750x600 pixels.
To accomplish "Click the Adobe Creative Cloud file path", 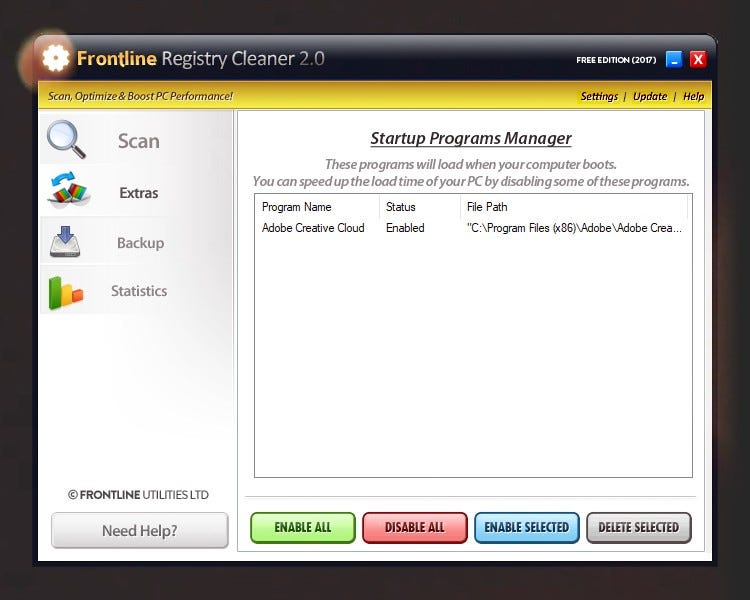I will pos(574,228).
